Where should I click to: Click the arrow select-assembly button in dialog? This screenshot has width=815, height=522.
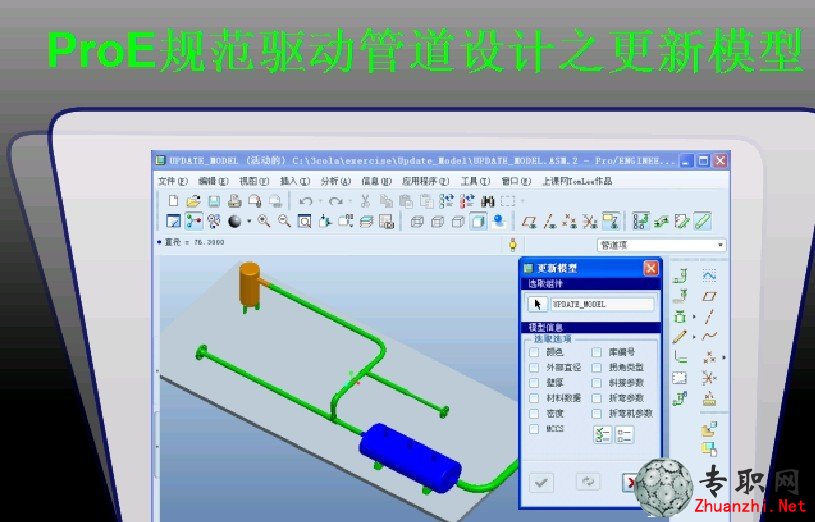point(537,304)
